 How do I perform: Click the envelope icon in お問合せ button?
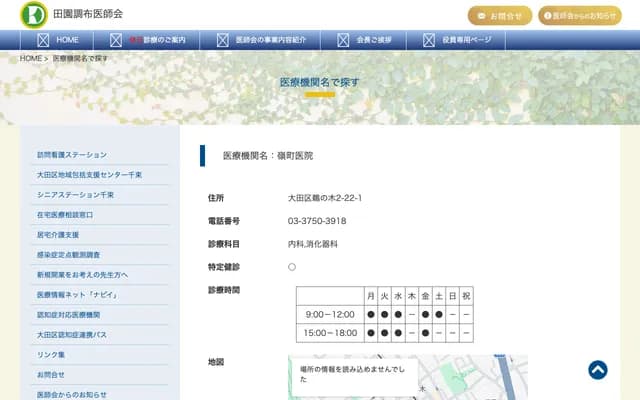(482, 16)
